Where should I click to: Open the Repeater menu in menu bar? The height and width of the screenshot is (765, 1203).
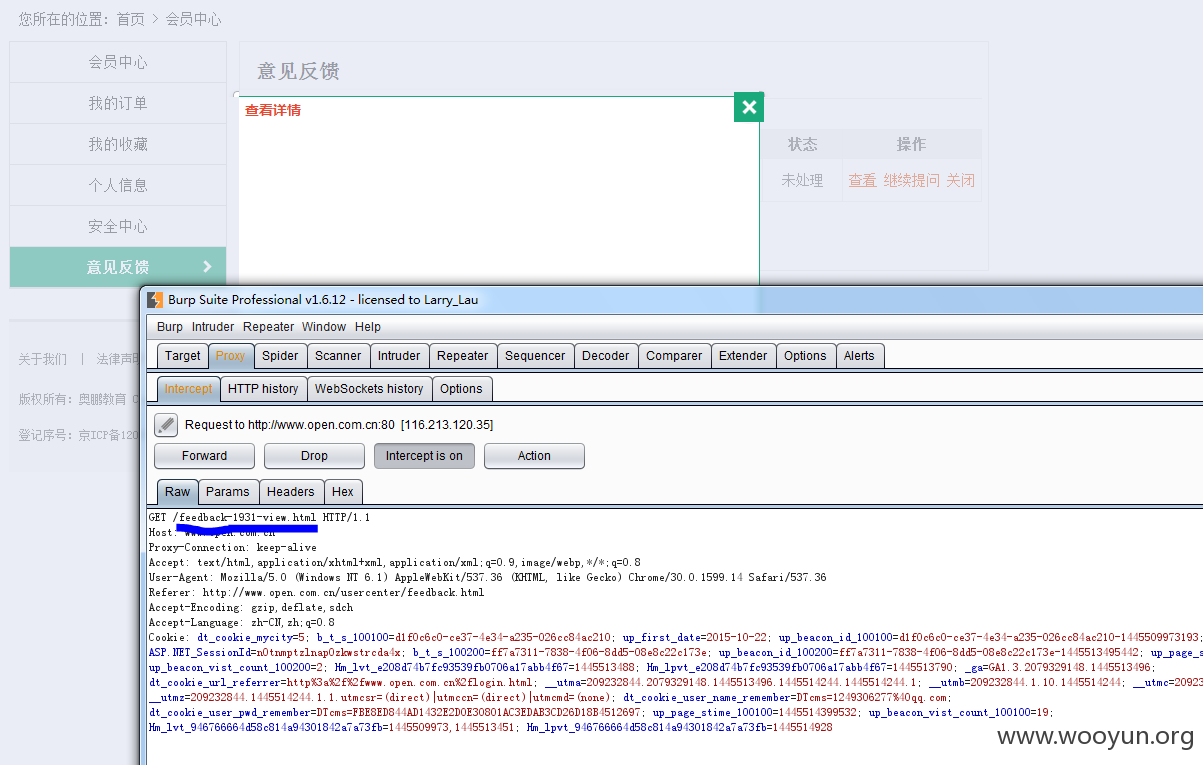coord(268,327)
